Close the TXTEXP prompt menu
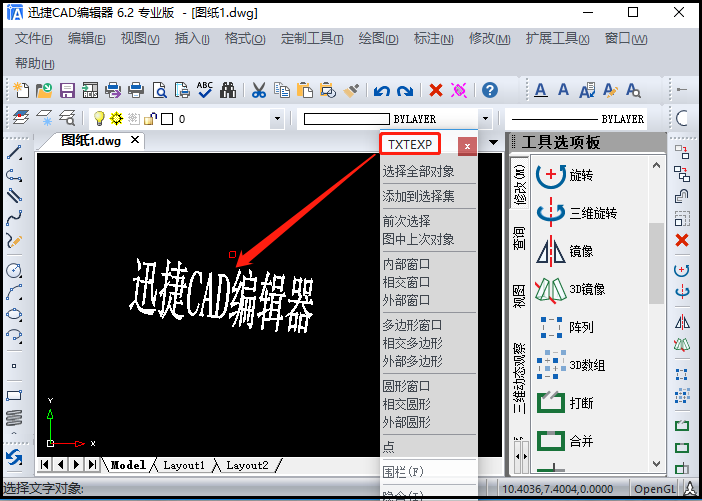Viewport: 702px width, 501px height. (467, 146)
